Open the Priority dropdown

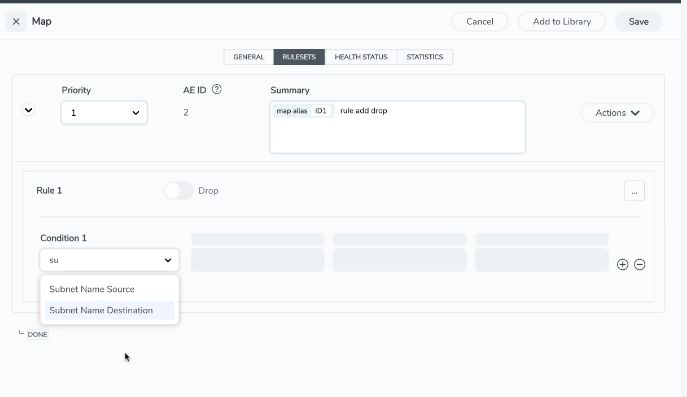pos(104,113)
